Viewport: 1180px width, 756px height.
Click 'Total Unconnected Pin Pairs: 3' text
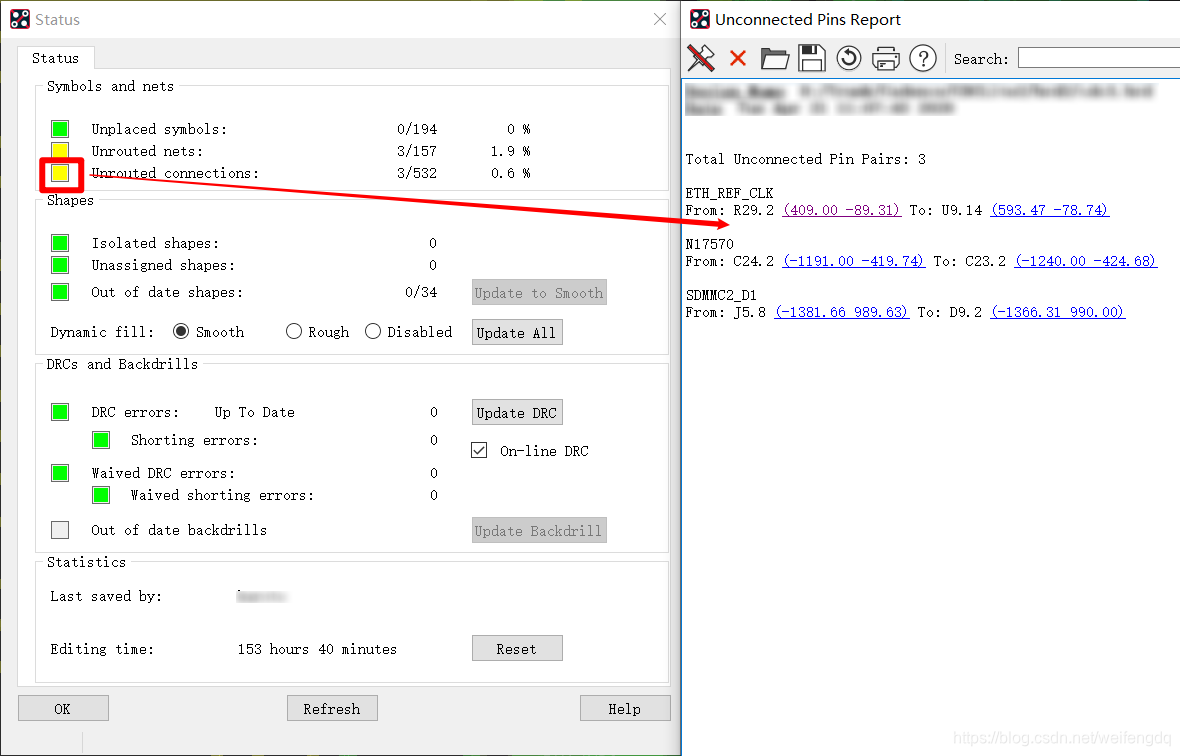[x=805, y=159]
